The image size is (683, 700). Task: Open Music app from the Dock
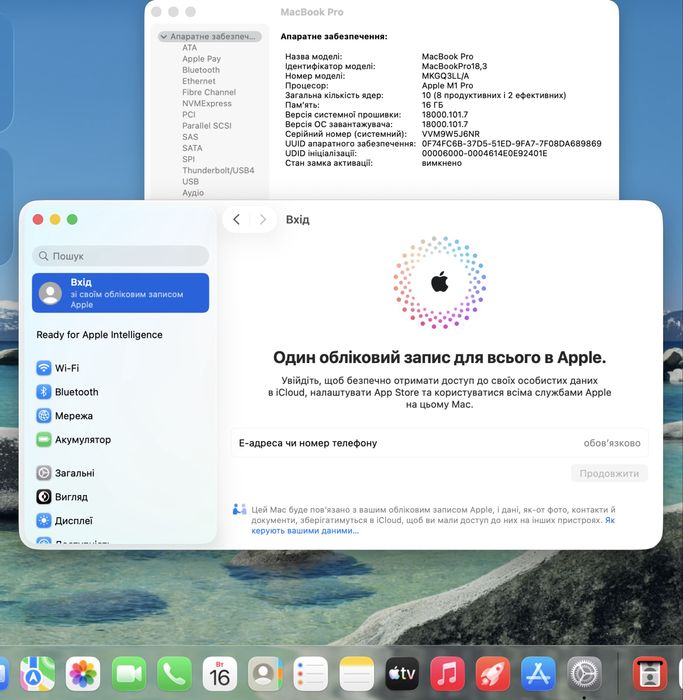click(448, 673)
